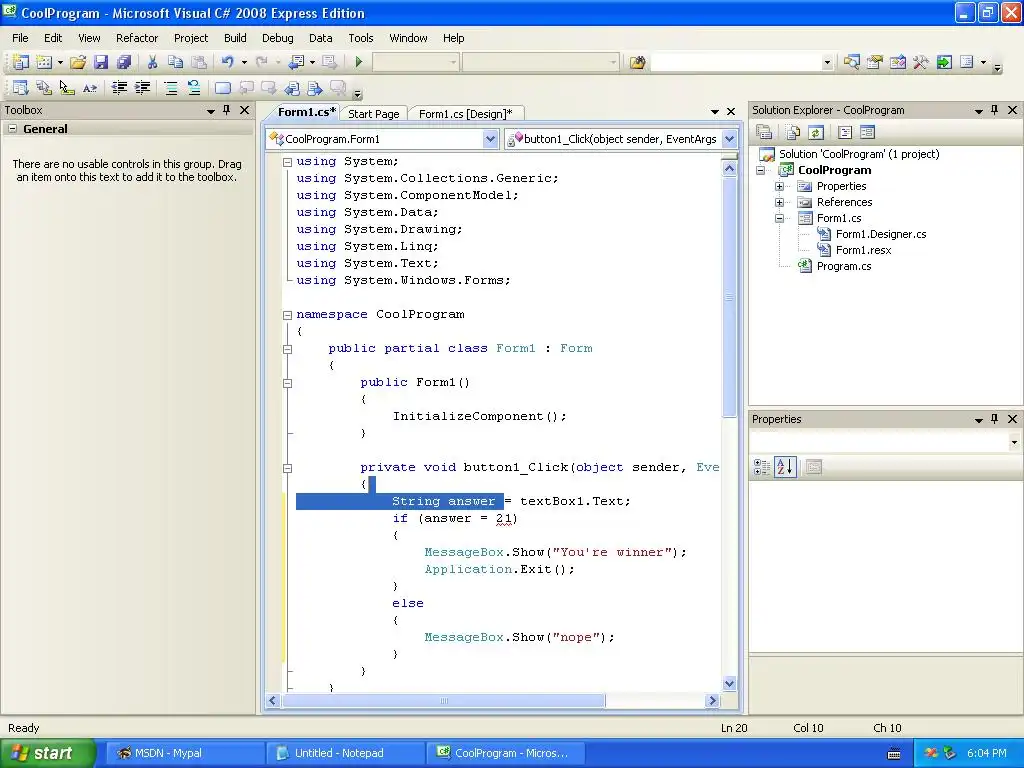The width and height of the screenshot is (1024, 768).
Task: Collapse the button1_Click method outline
Action: 287,468
